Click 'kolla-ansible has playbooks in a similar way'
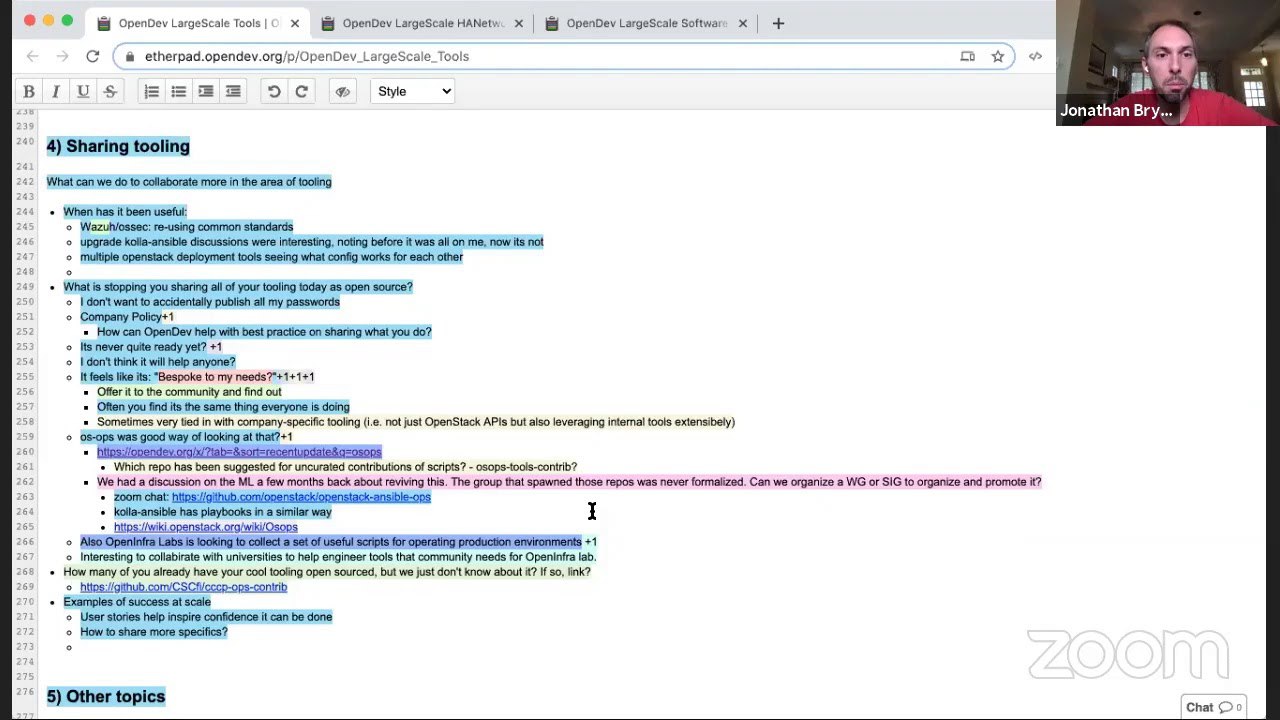 tap(223, 512)
